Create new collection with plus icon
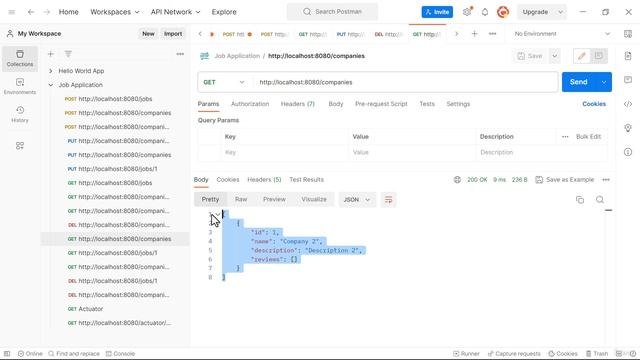The image size is (640, 360). (51, 54)
